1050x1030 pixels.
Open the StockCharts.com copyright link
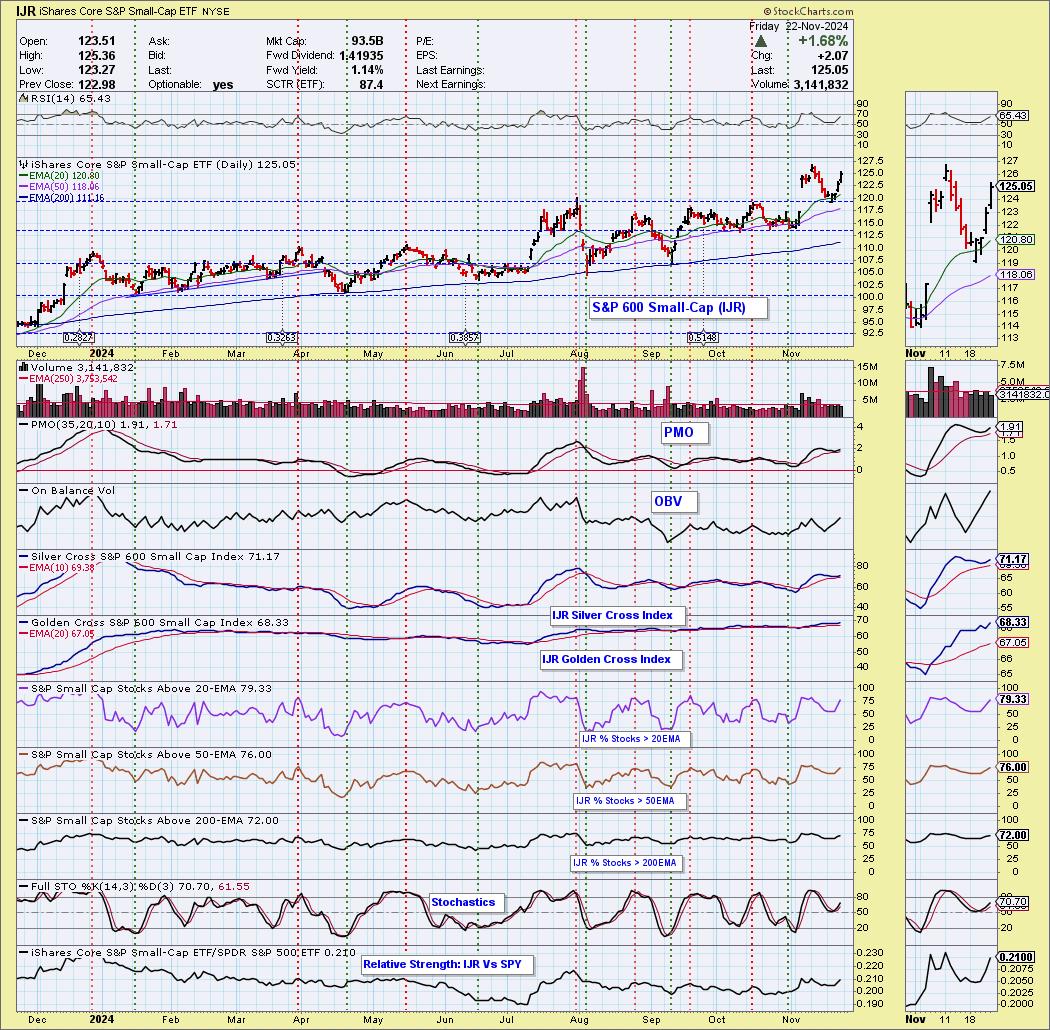pos(809,11)
